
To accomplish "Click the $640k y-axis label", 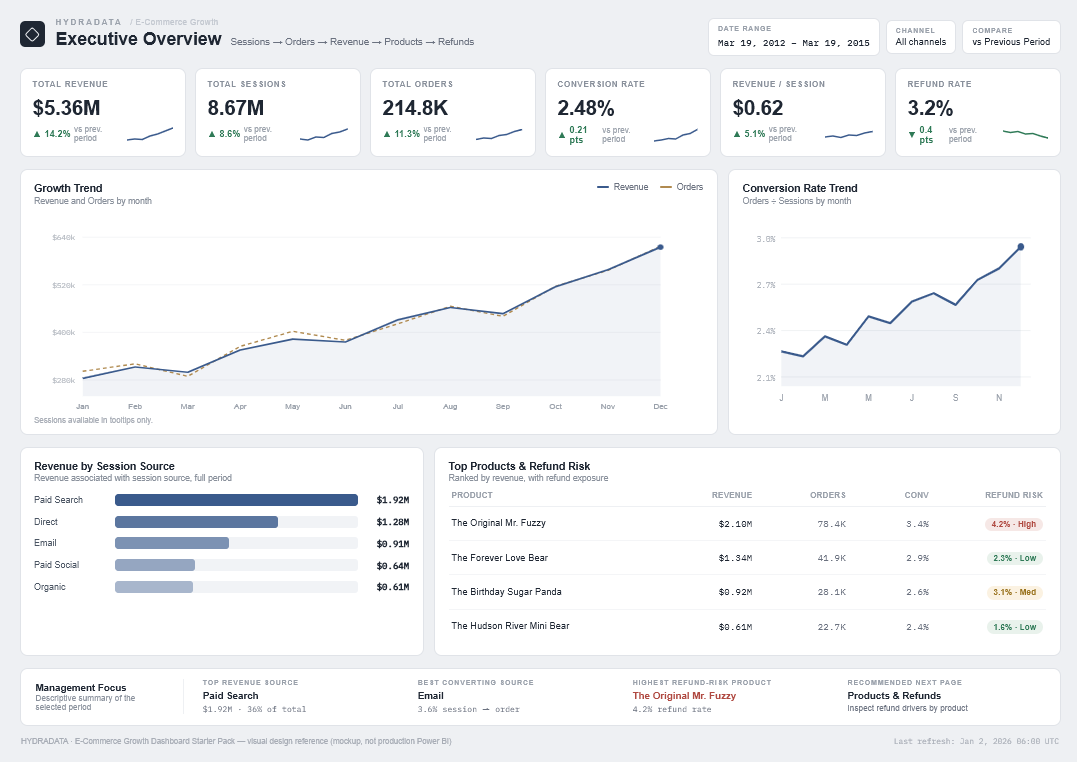I will click(x=64, y=238).
